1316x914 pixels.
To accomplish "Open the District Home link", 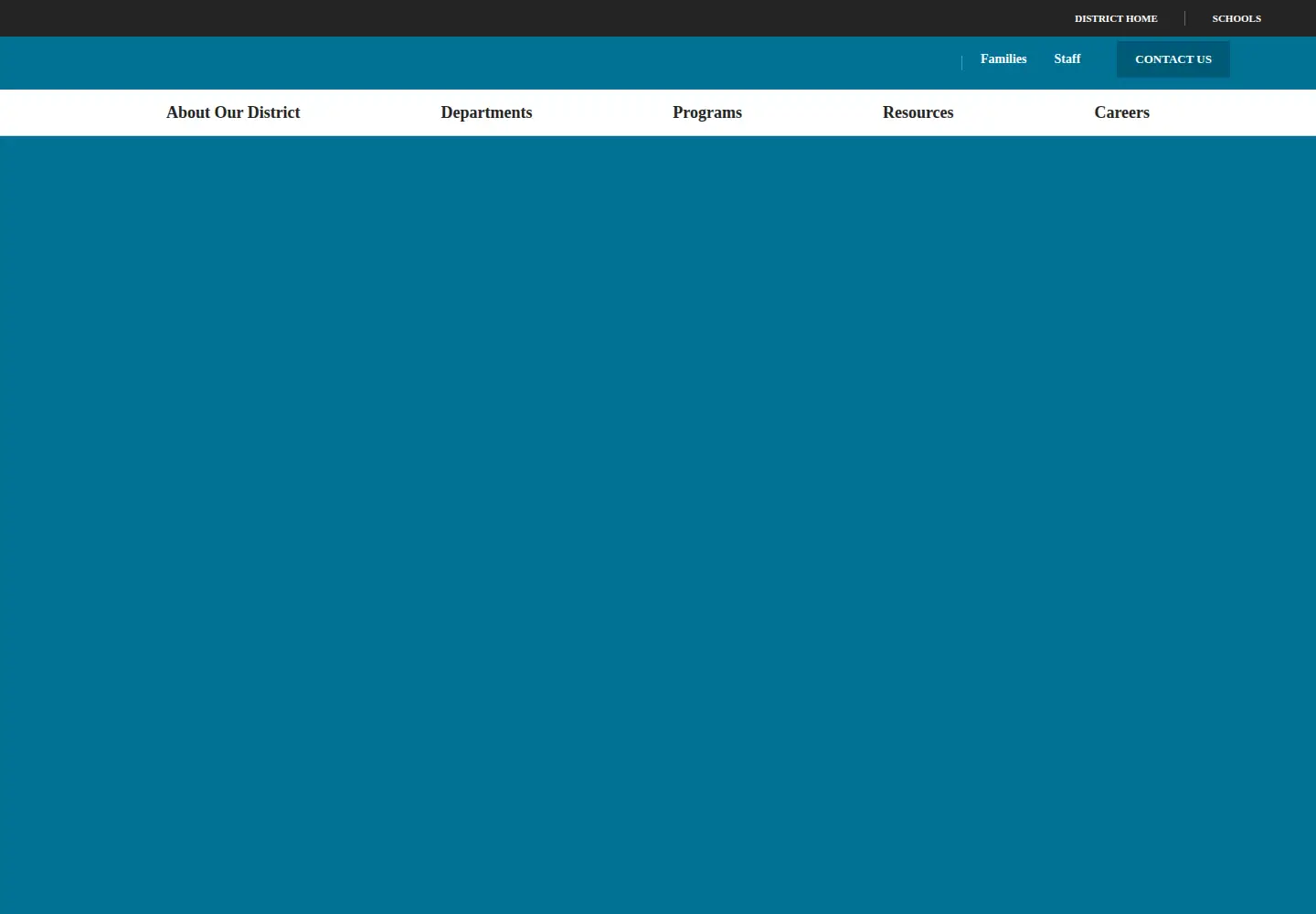I will pos(1116,18).
